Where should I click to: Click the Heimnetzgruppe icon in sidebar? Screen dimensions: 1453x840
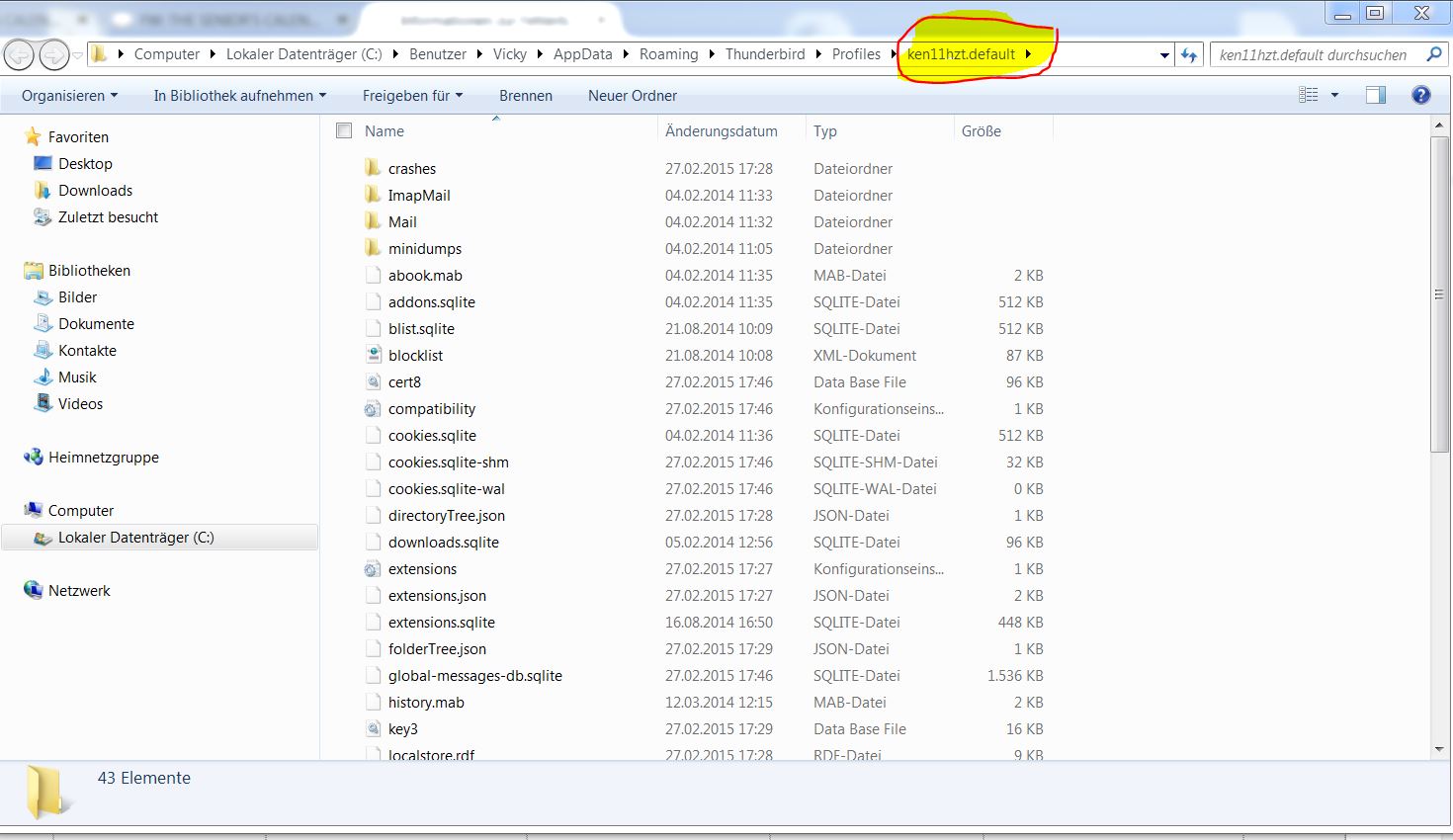point(33,457)
